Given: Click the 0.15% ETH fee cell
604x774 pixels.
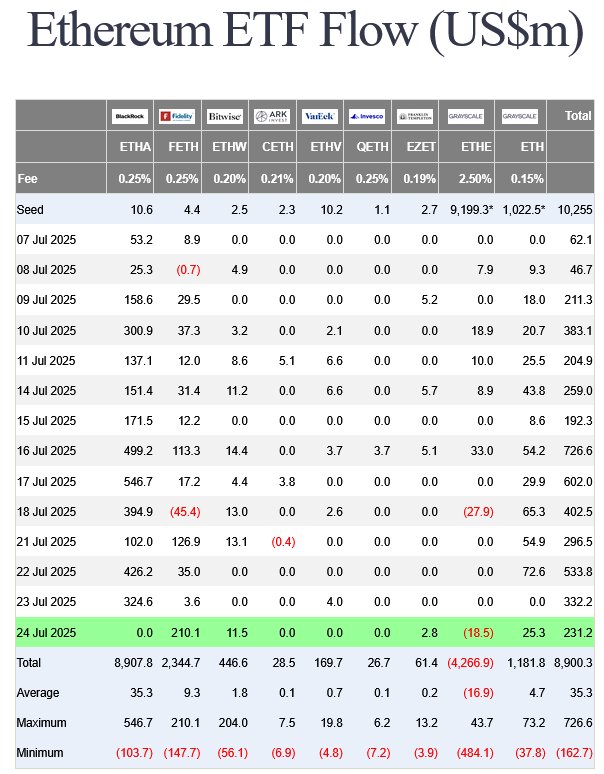Looking at the screenshot, I should tap(527, 179).
